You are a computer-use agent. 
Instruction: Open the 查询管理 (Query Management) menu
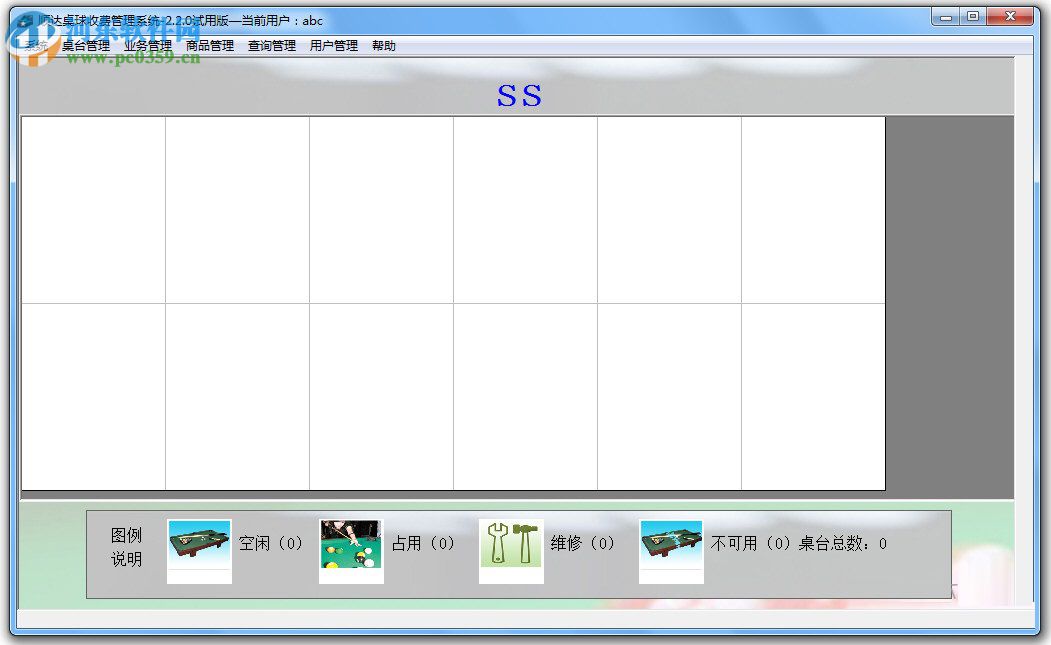[x=270, y=44]
